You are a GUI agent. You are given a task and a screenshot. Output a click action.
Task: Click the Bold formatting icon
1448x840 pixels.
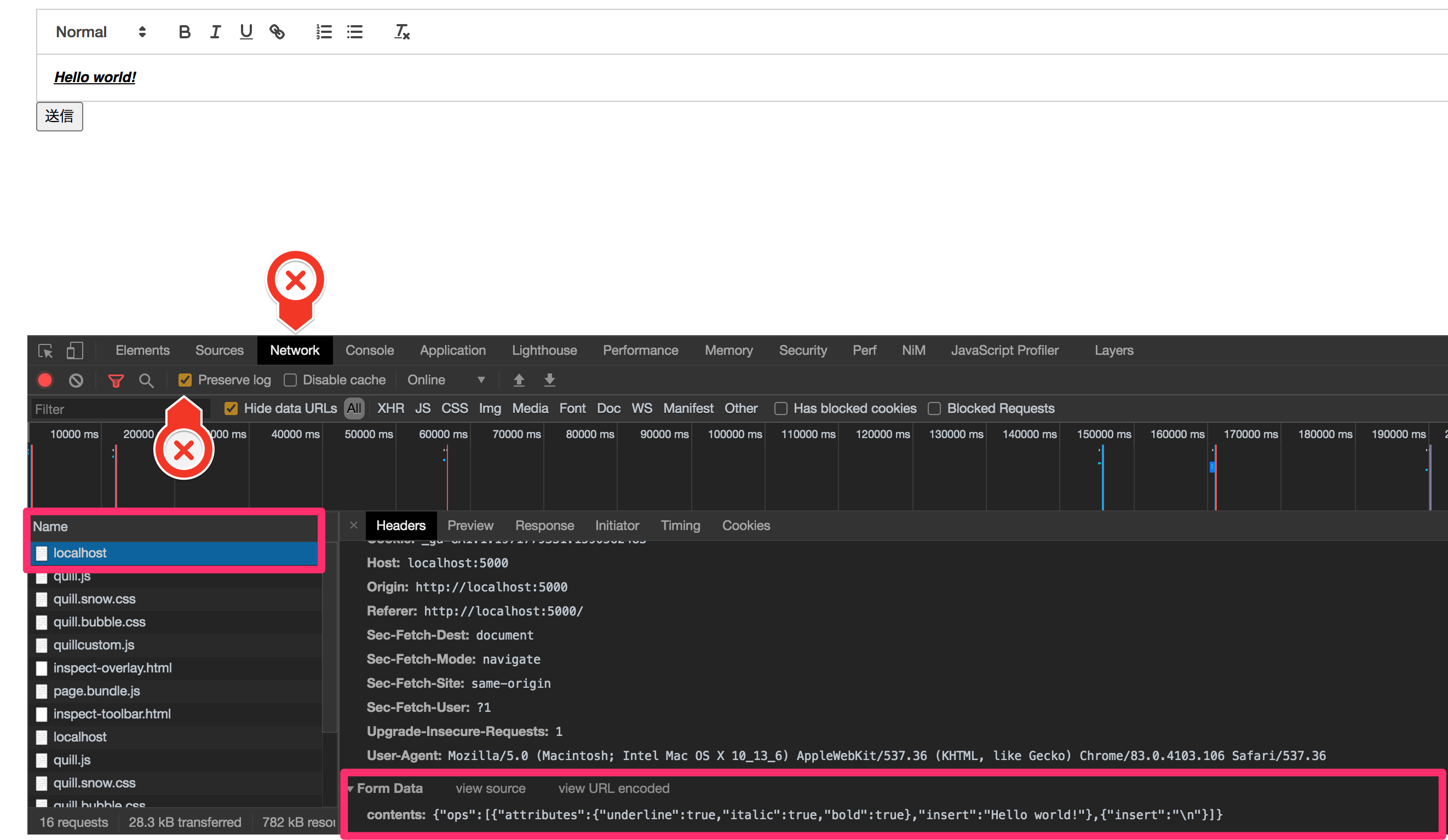(x=183, y=32)
